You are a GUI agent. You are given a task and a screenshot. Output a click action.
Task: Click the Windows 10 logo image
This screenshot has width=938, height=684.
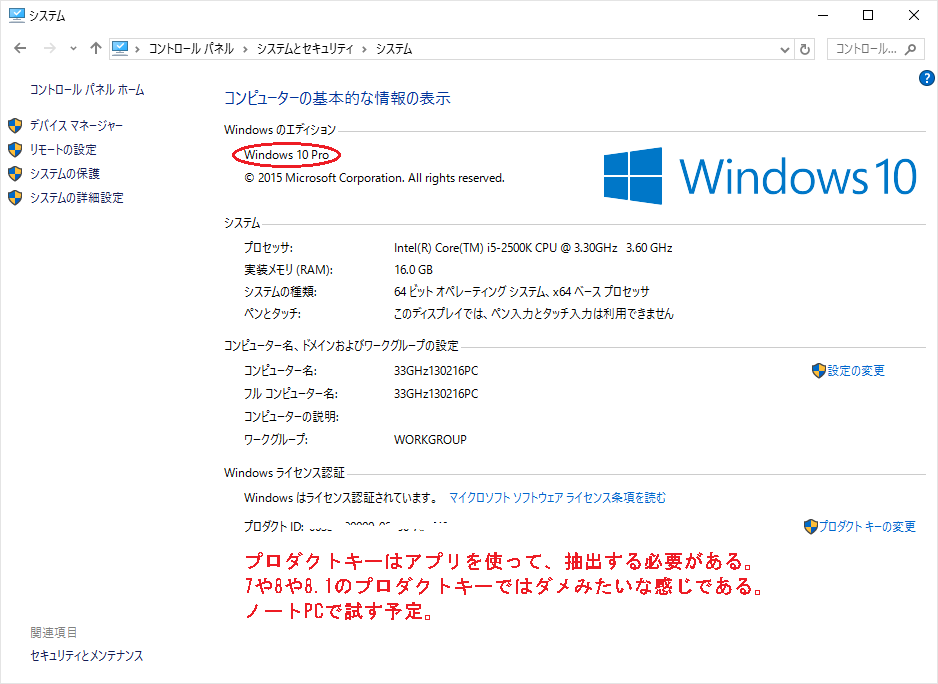[760, 176]
